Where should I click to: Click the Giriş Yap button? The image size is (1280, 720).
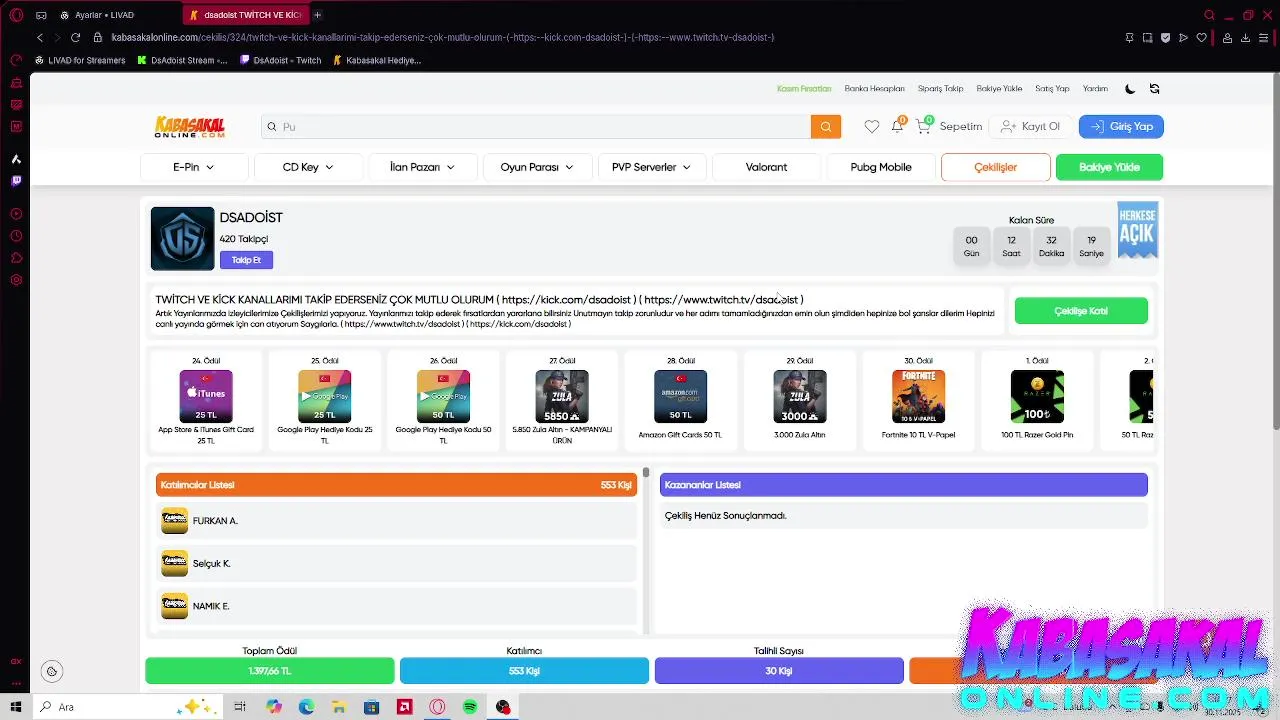click(1121, 127)
